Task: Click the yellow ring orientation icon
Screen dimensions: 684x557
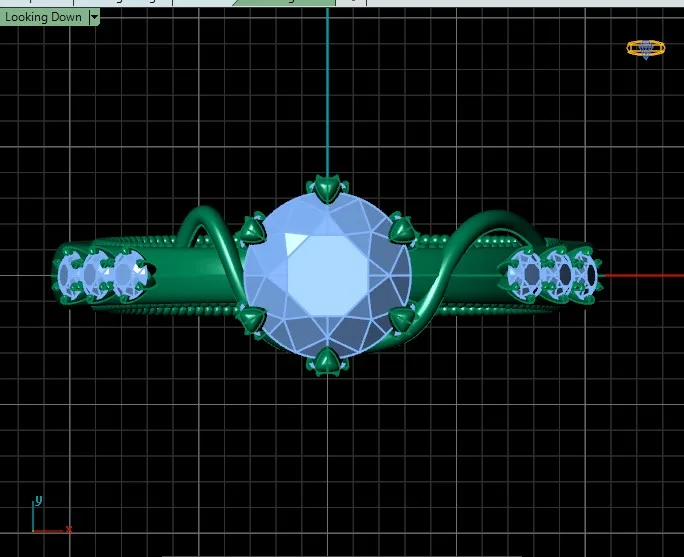Action: coord(646,48)
